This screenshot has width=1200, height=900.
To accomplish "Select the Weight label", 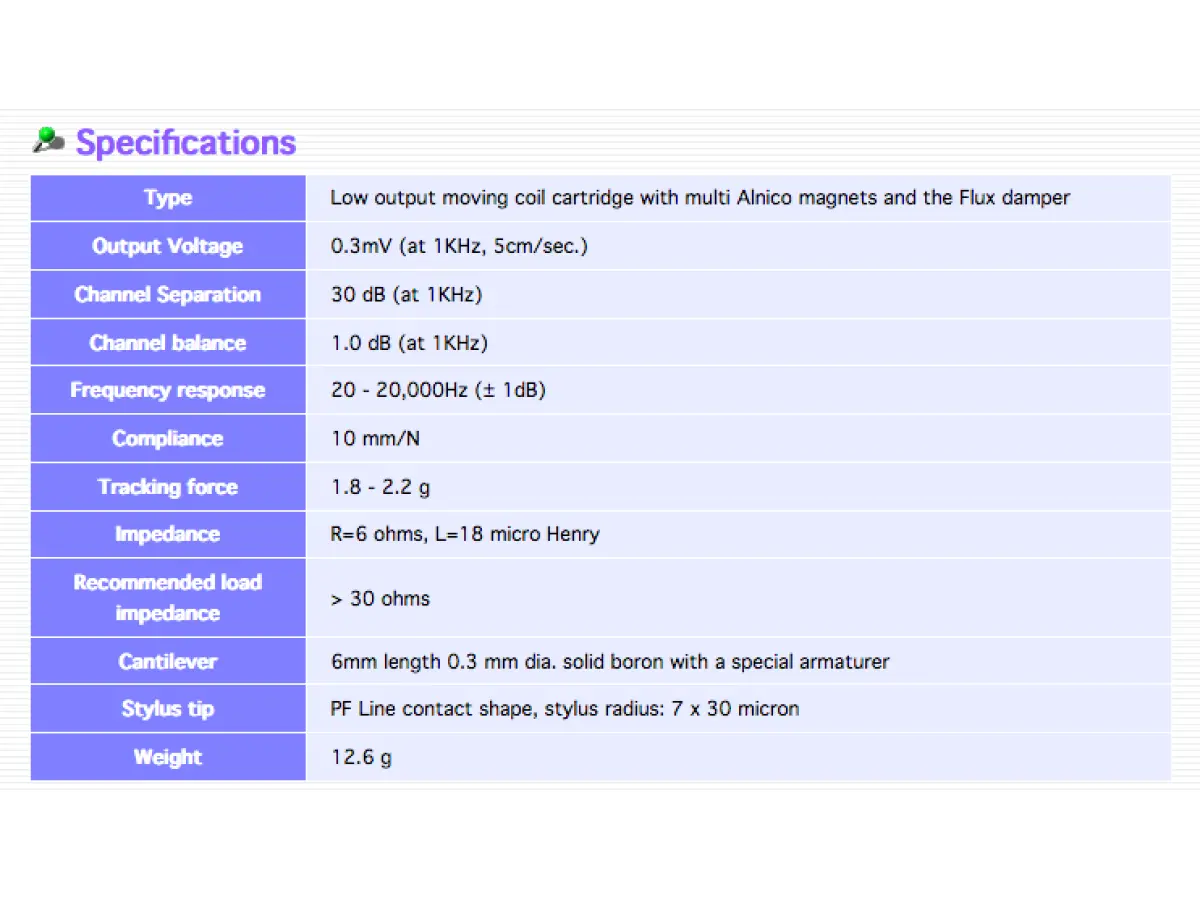I will 168,757.
